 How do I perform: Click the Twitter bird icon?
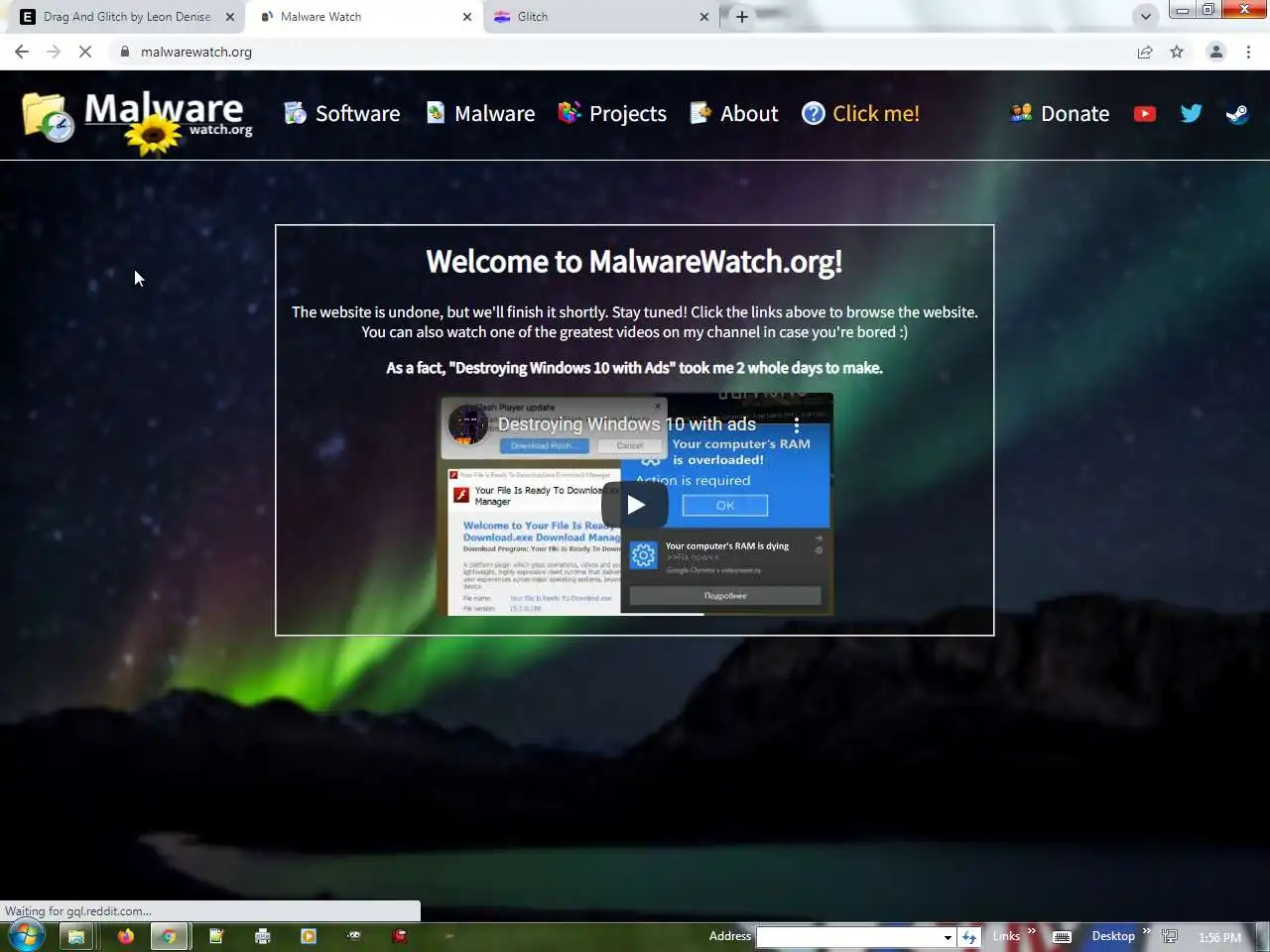point(1191,113)
